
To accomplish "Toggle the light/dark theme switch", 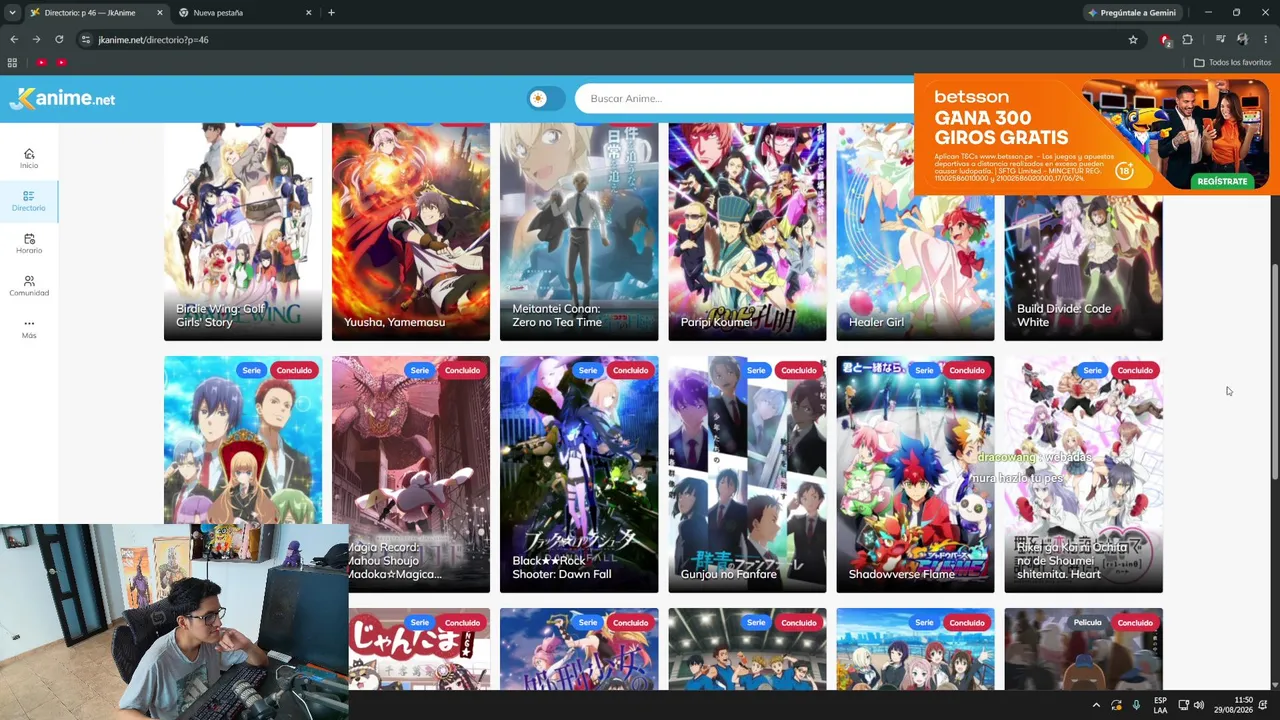I will coord(546,98).
